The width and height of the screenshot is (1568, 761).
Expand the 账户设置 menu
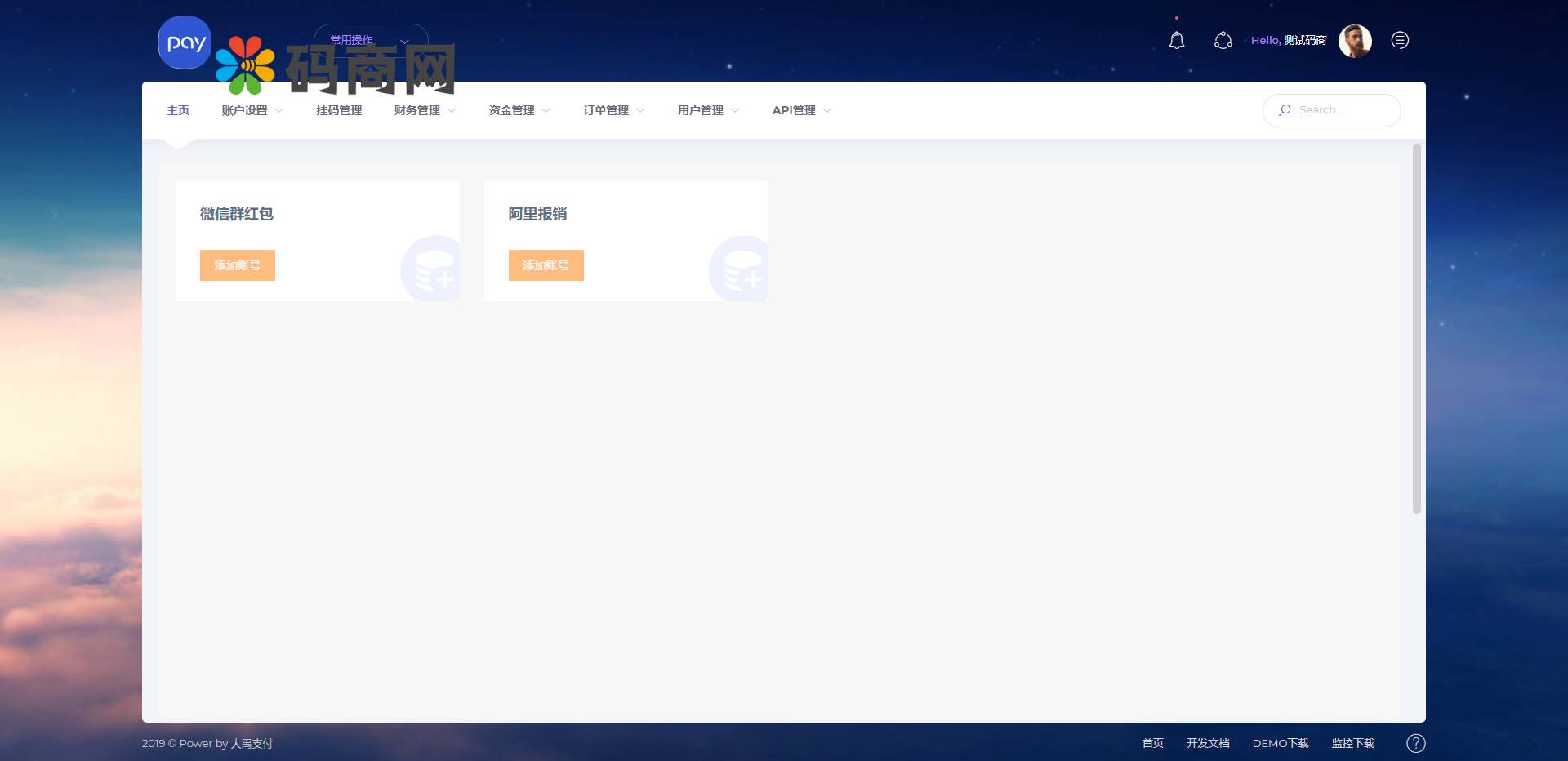(x=252, y=110)
